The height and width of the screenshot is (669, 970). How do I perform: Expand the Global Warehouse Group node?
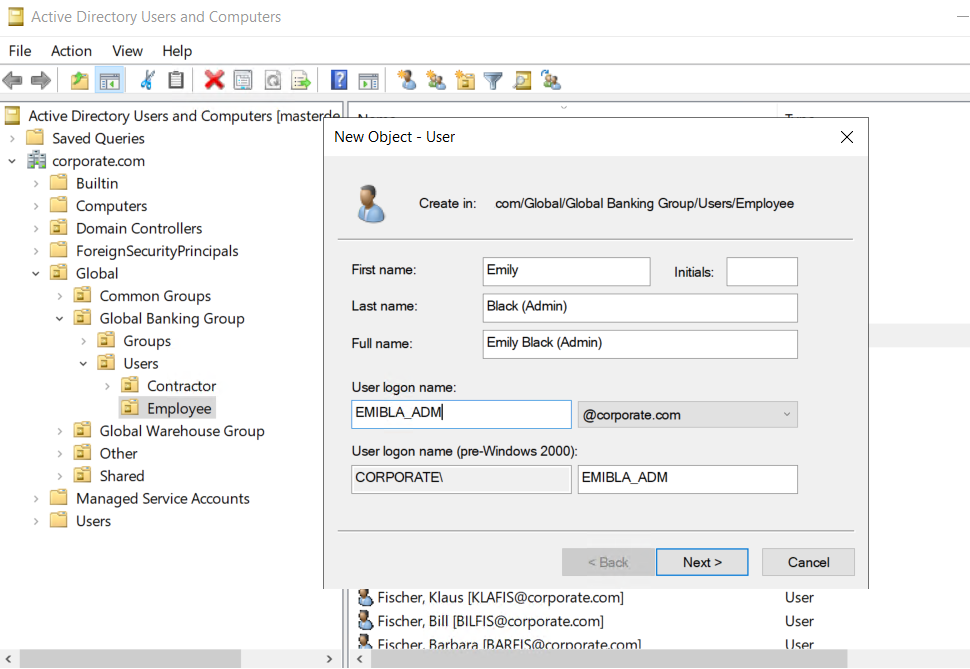59,431
